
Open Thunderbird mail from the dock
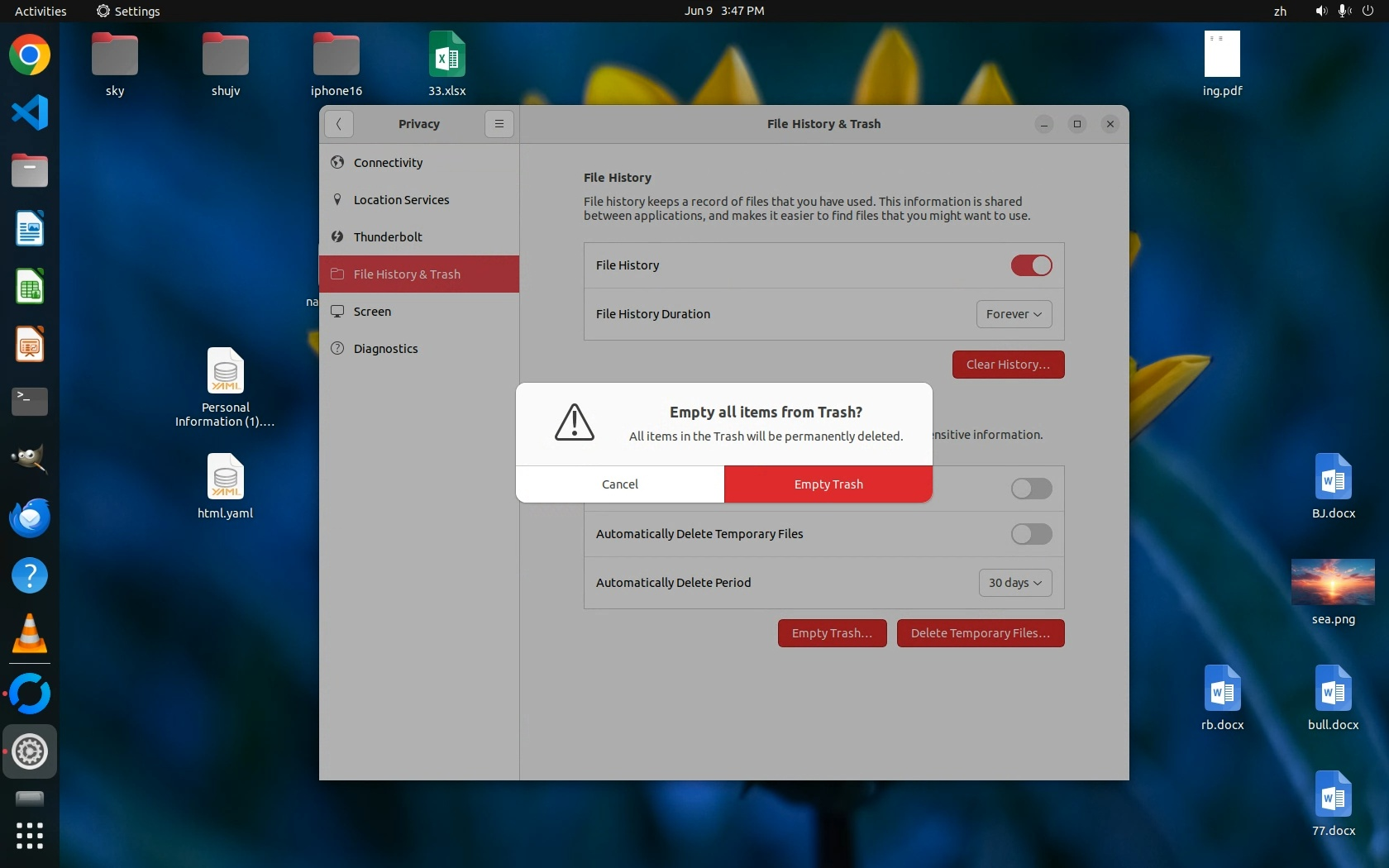pyautogui.click(x=30, y=518)
